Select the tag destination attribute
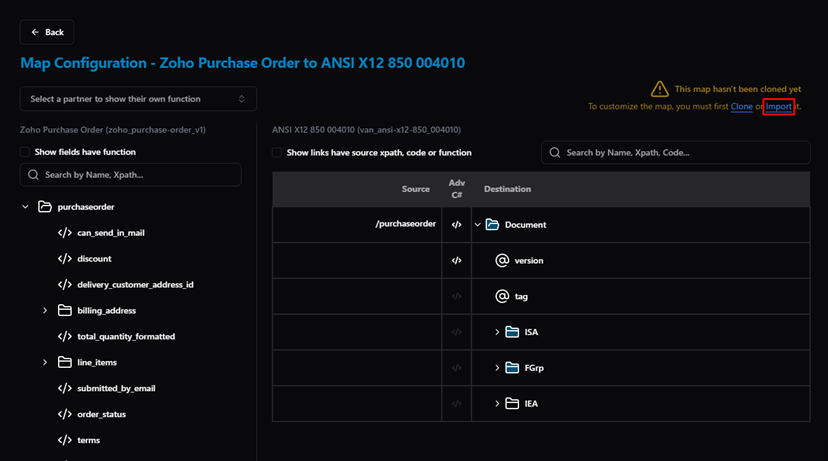This screenshot has height=461, width=828. (521, 296)
